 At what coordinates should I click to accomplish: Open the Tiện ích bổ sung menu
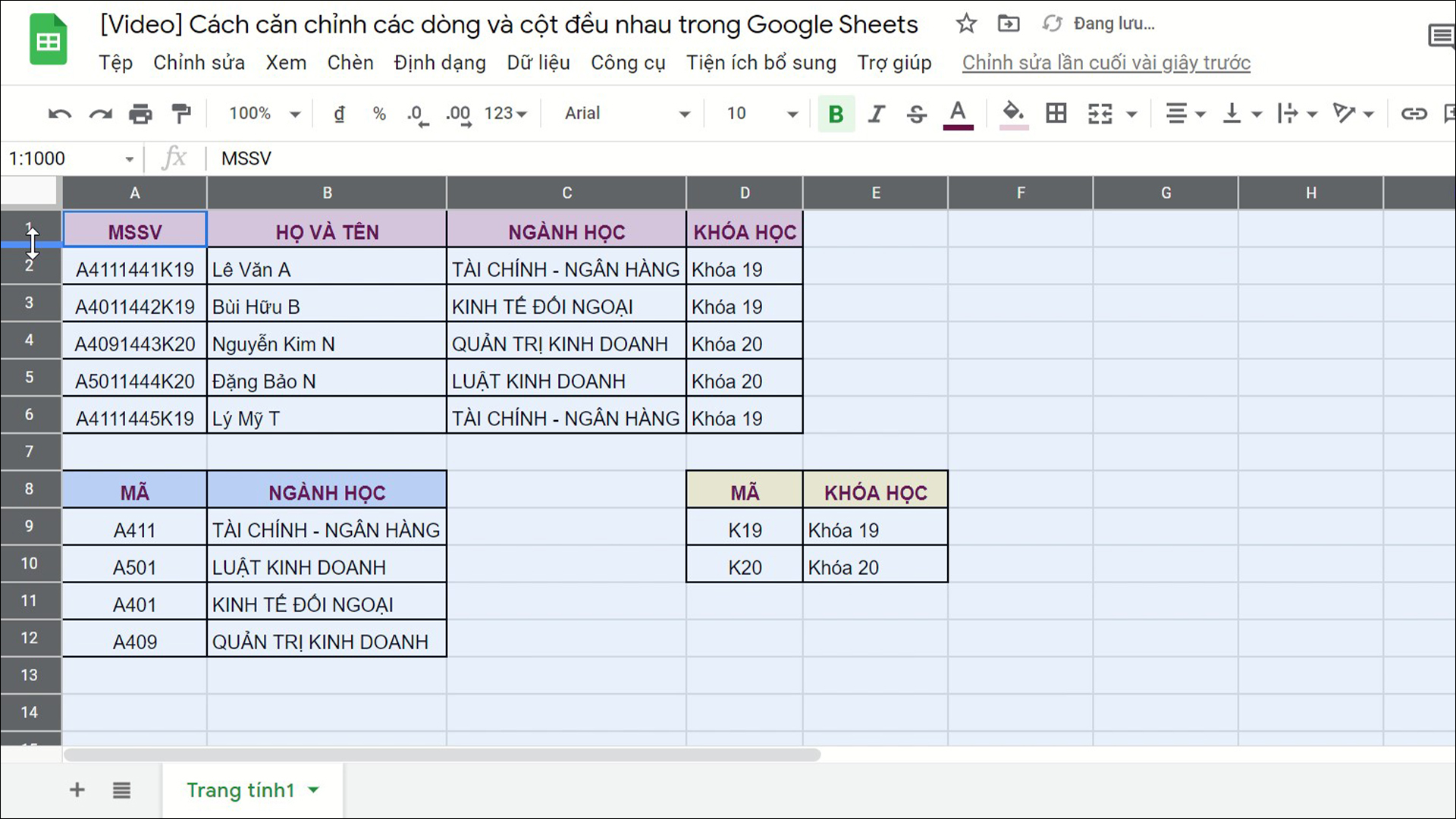761,63
